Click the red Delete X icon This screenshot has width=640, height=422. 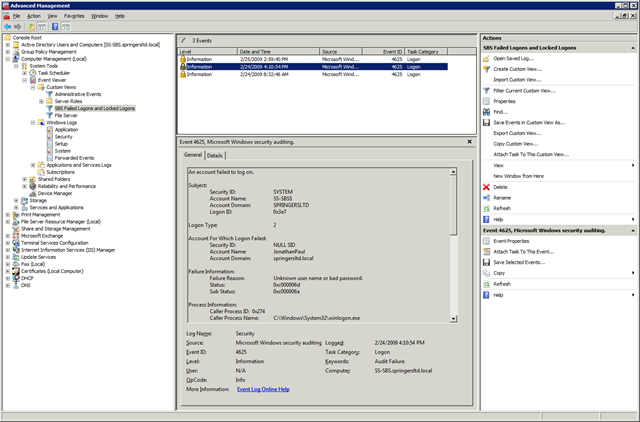point(486,187)
